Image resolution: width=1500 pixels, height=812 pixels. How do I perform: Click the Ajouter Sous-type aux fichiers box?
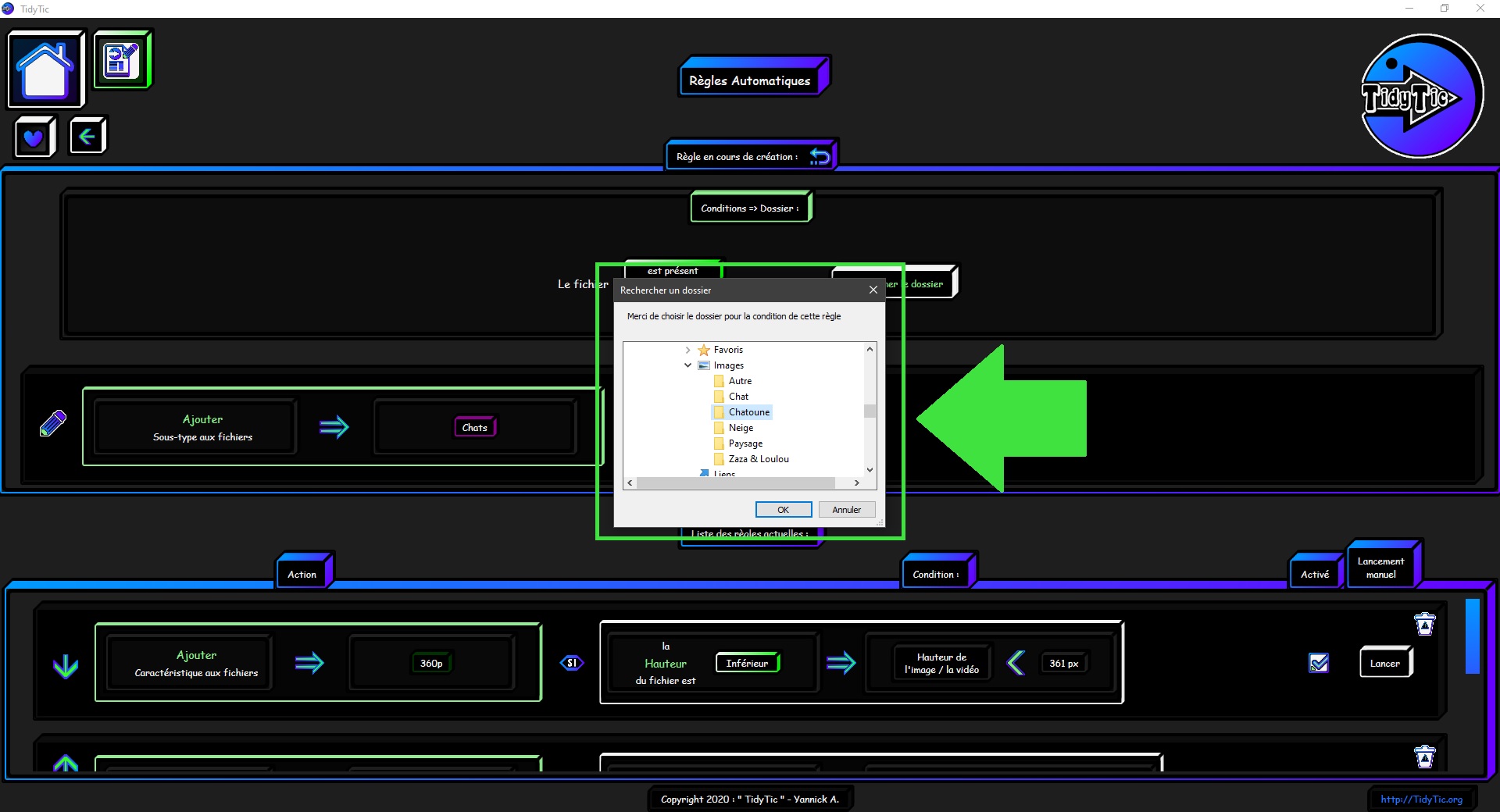(195, 427)
